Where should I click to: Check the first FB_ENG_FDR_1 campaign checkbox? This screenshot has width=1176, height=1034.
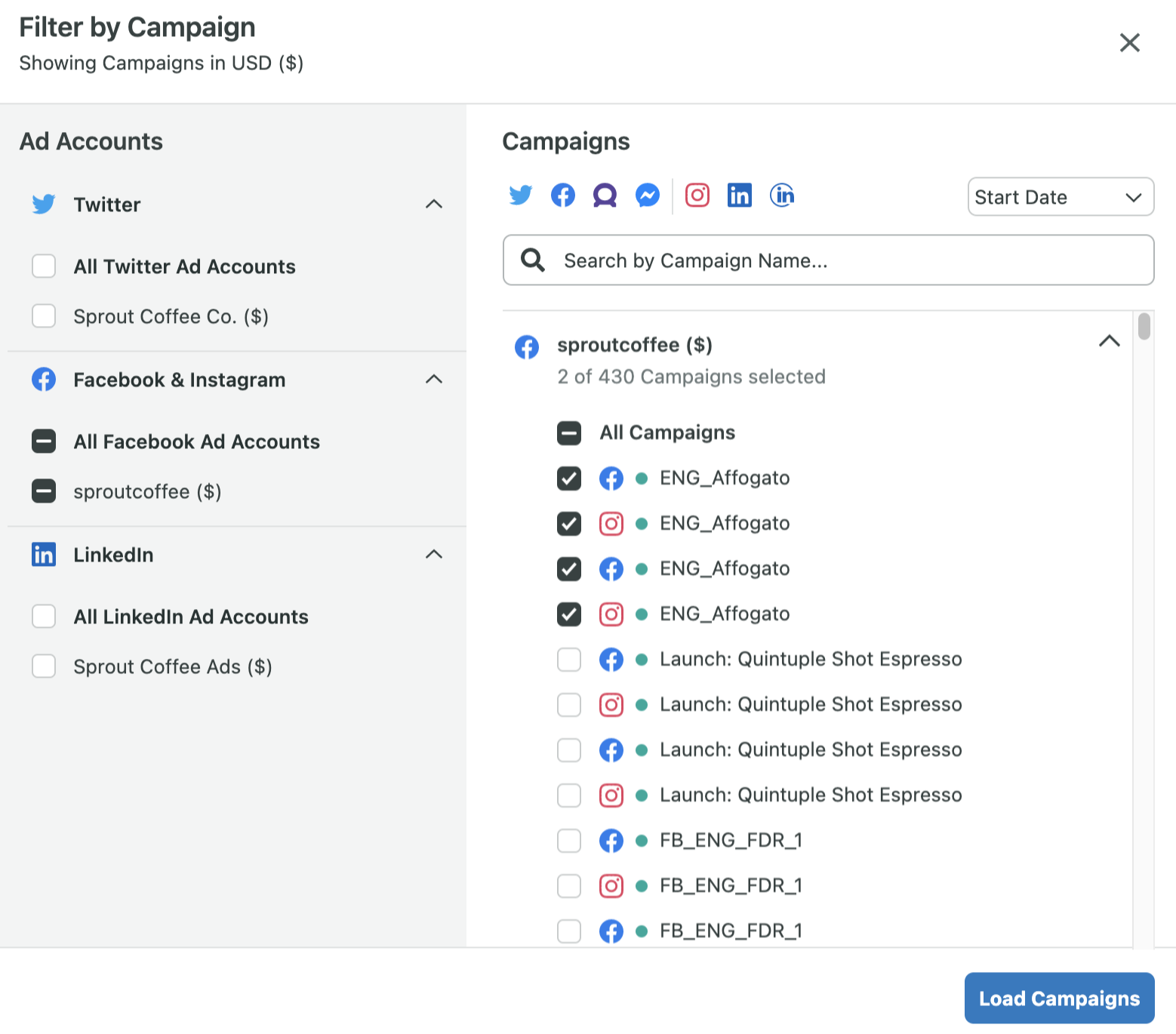569,841
